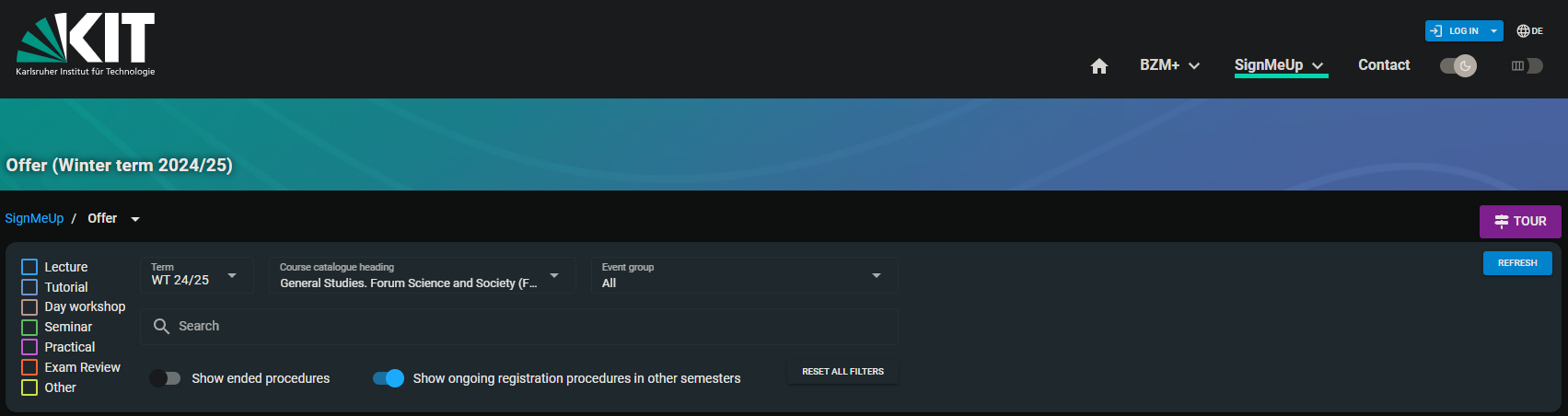Open the Term dropdown
The height and width of the screenshot is (416, 1568).
click(197, 275)
